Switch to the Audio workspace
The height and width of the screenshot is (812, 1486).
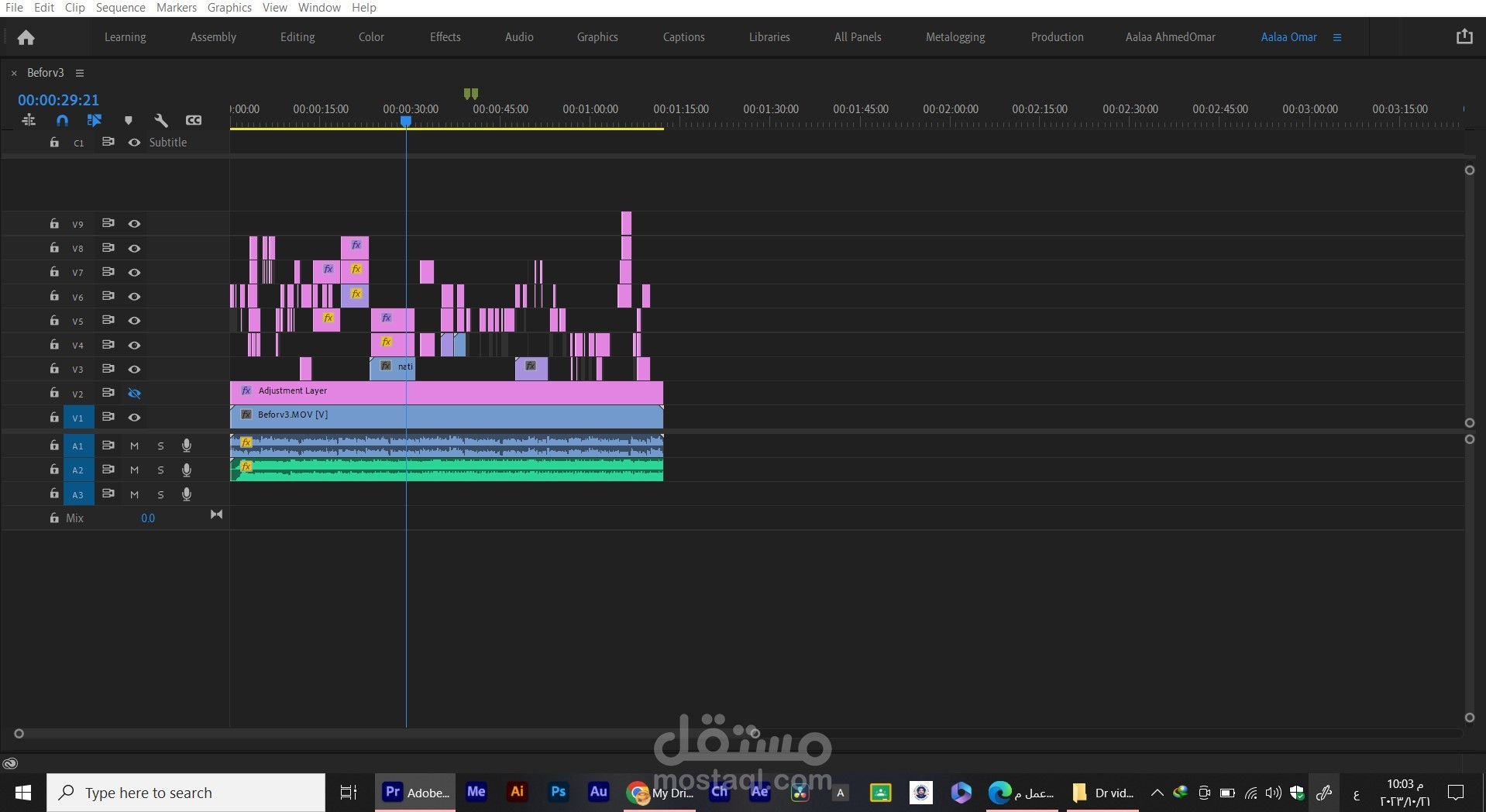point(519,37)
